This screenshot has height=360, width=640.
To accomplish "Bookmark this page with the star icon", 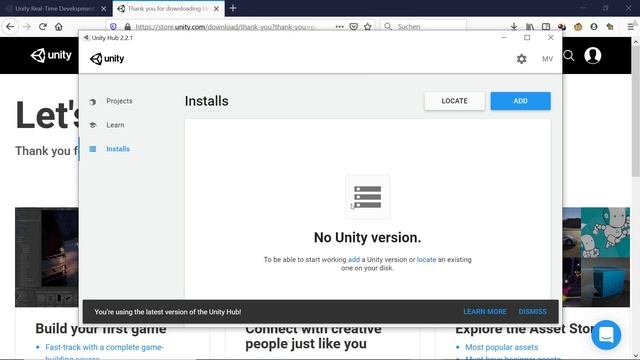I will click(x=368, y=27).
